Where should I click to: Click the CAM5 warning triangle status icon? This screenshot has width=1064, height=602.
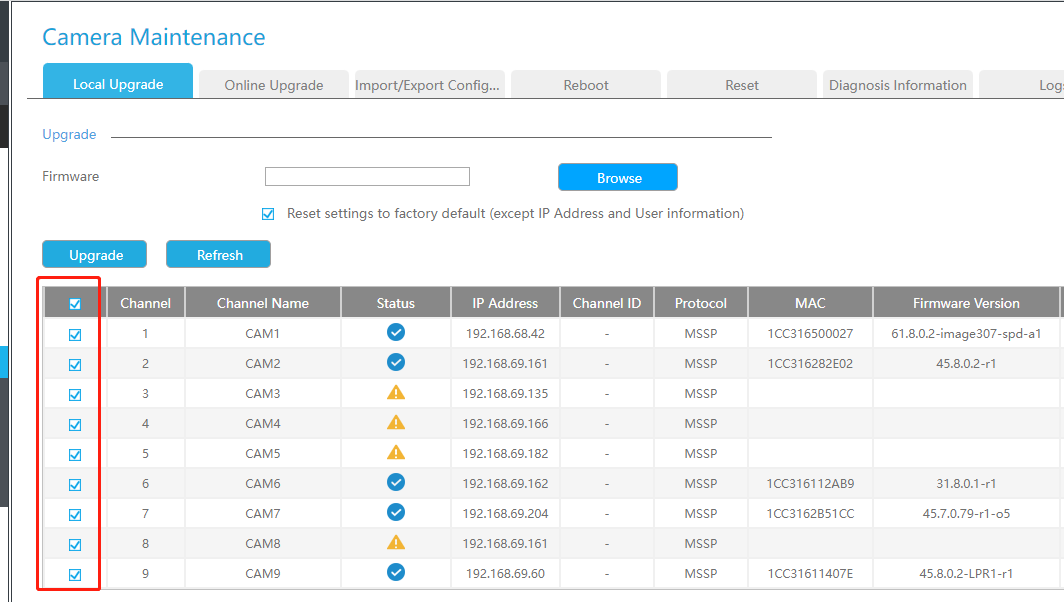(396, 452)
